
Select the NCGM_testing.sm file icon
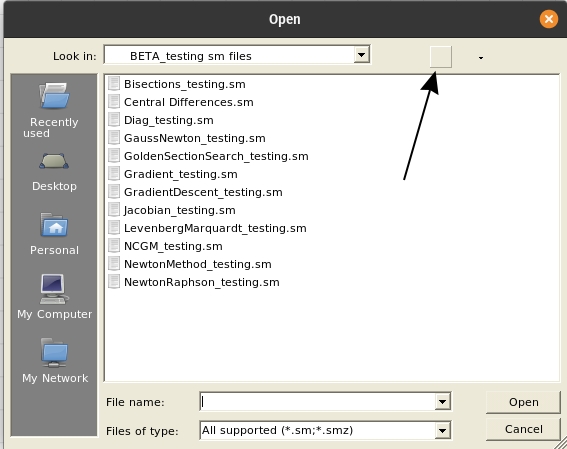click(114, 246)
